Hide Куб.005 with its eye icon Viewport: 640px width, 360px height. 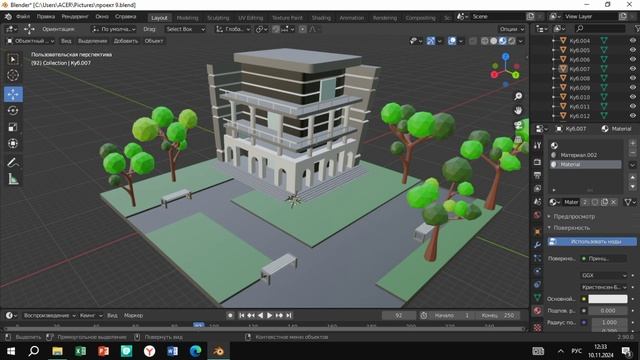tap(633, 50)
